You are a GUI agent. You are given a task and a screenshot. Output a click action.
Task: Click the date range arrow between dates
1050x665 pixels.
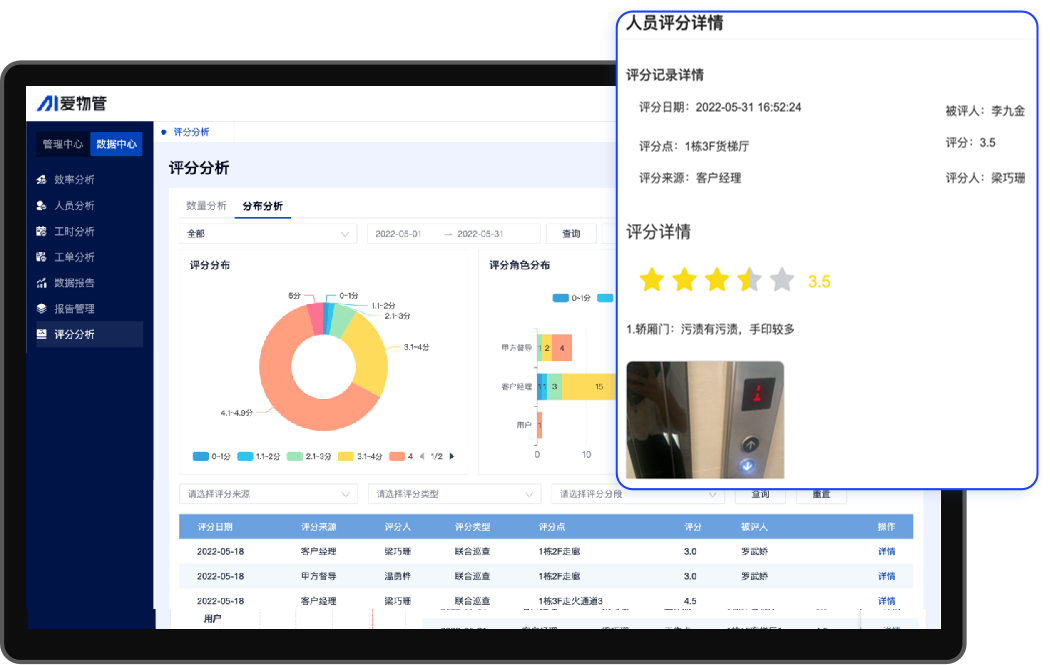(x=448, y=234)
